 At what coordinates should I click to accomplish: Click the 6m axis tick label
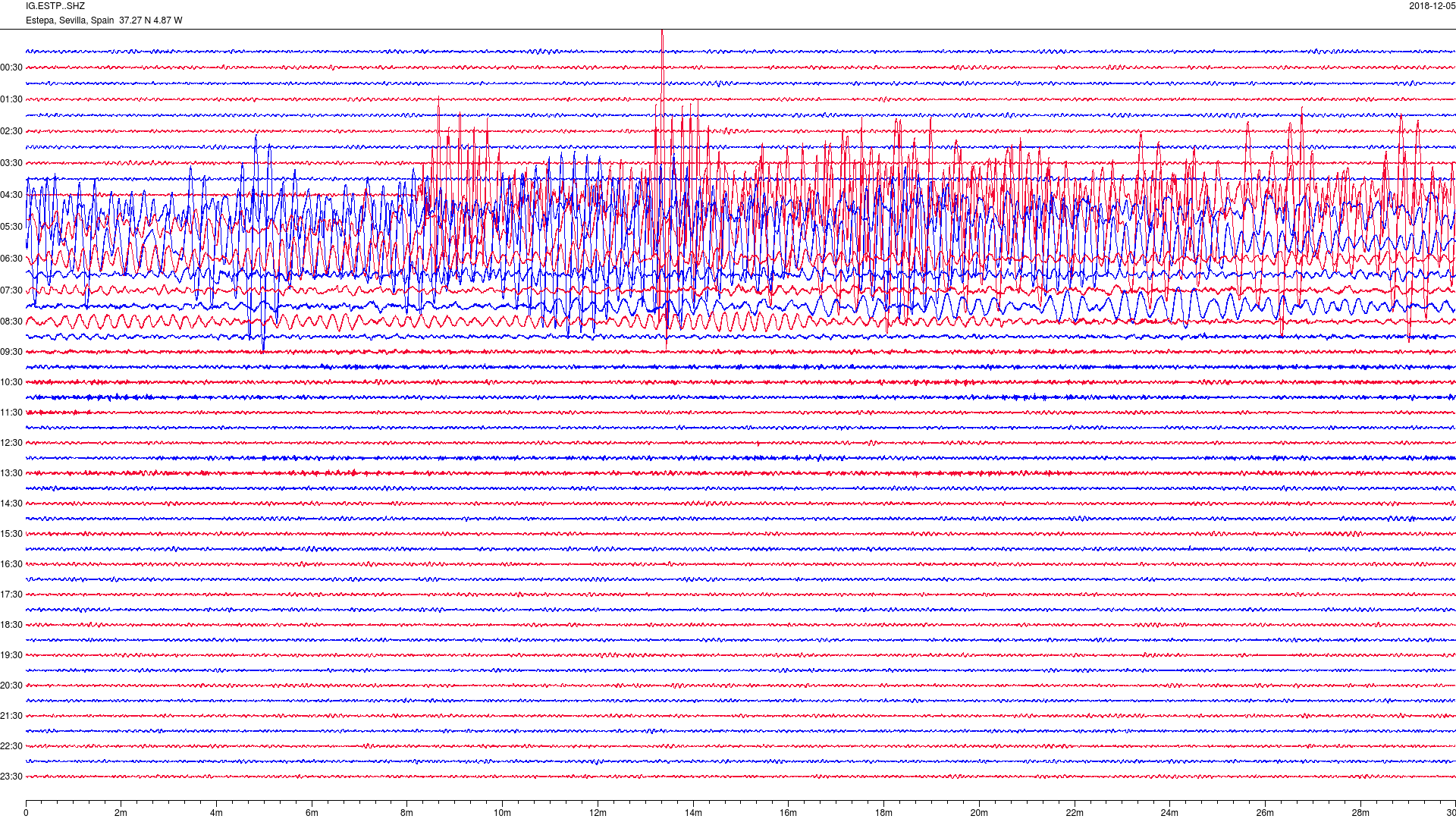[312, 813]
